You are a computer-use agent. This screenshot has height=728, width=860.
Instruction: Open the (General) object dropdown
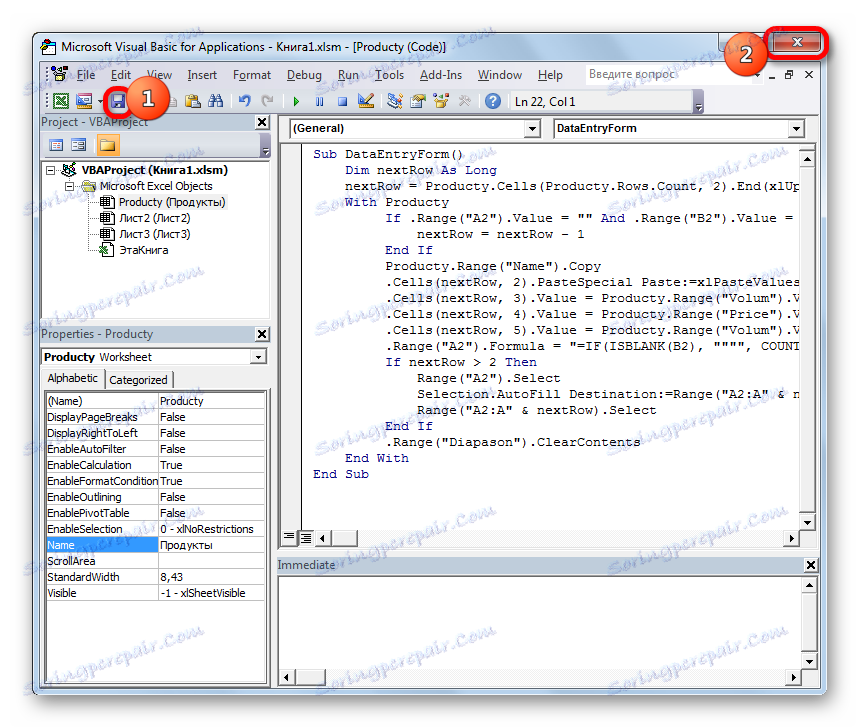(x=531, y=129)
